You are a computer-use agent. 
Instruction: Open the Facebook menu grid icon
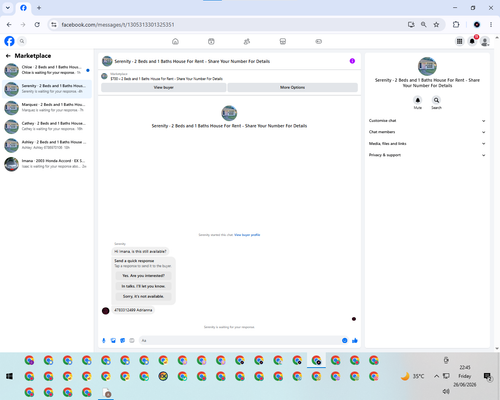(459, 41)
